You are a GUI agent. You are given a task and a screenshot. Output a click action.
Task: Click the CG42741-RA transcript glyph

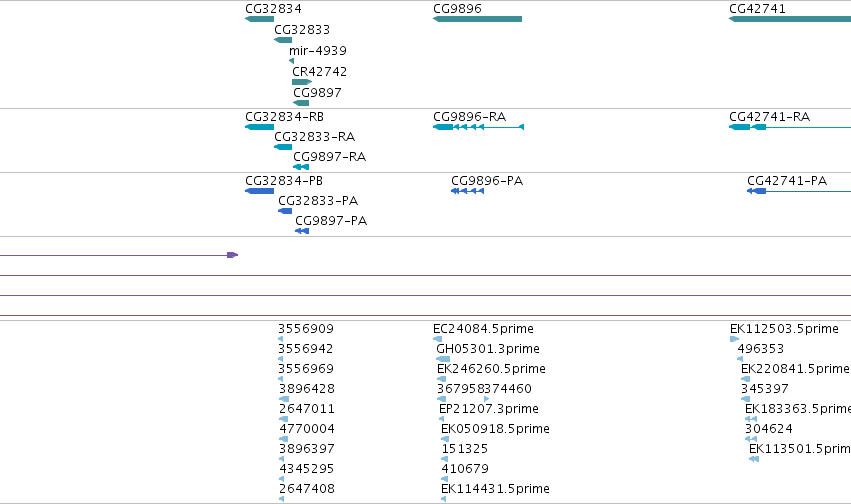click(790, 127)
